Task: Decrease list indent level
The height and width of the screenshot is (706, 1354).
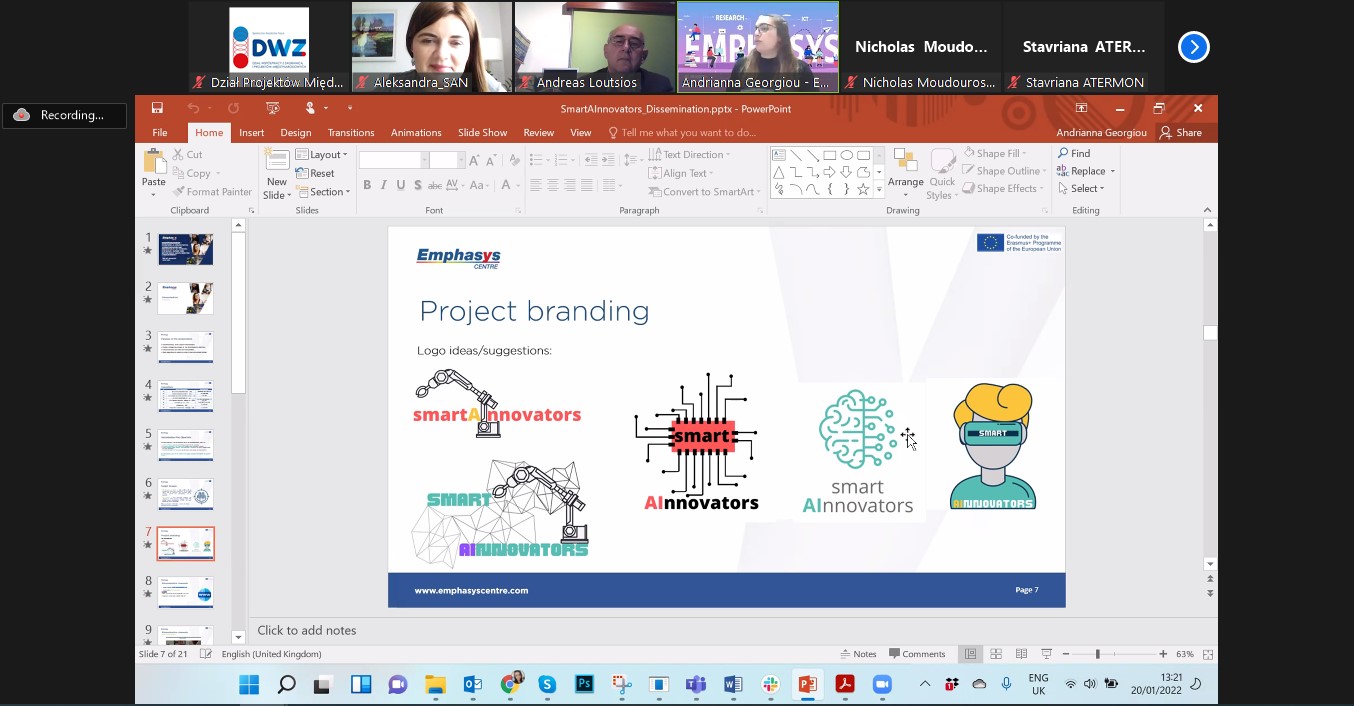Action: tap(591, 160)
